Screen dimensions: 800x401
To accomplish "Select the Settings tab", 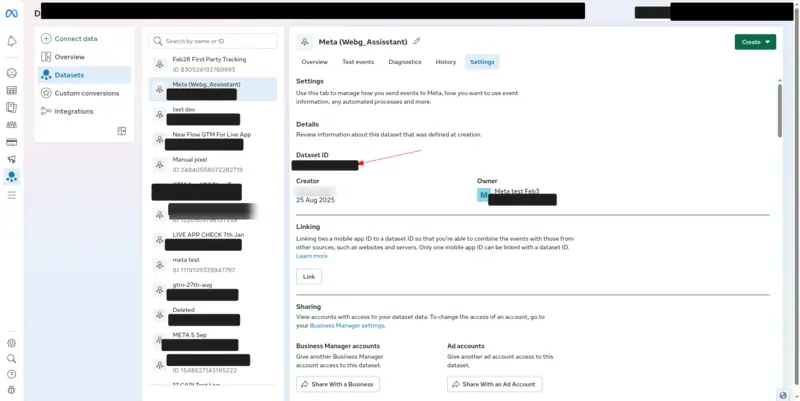I will pos(482,62).
